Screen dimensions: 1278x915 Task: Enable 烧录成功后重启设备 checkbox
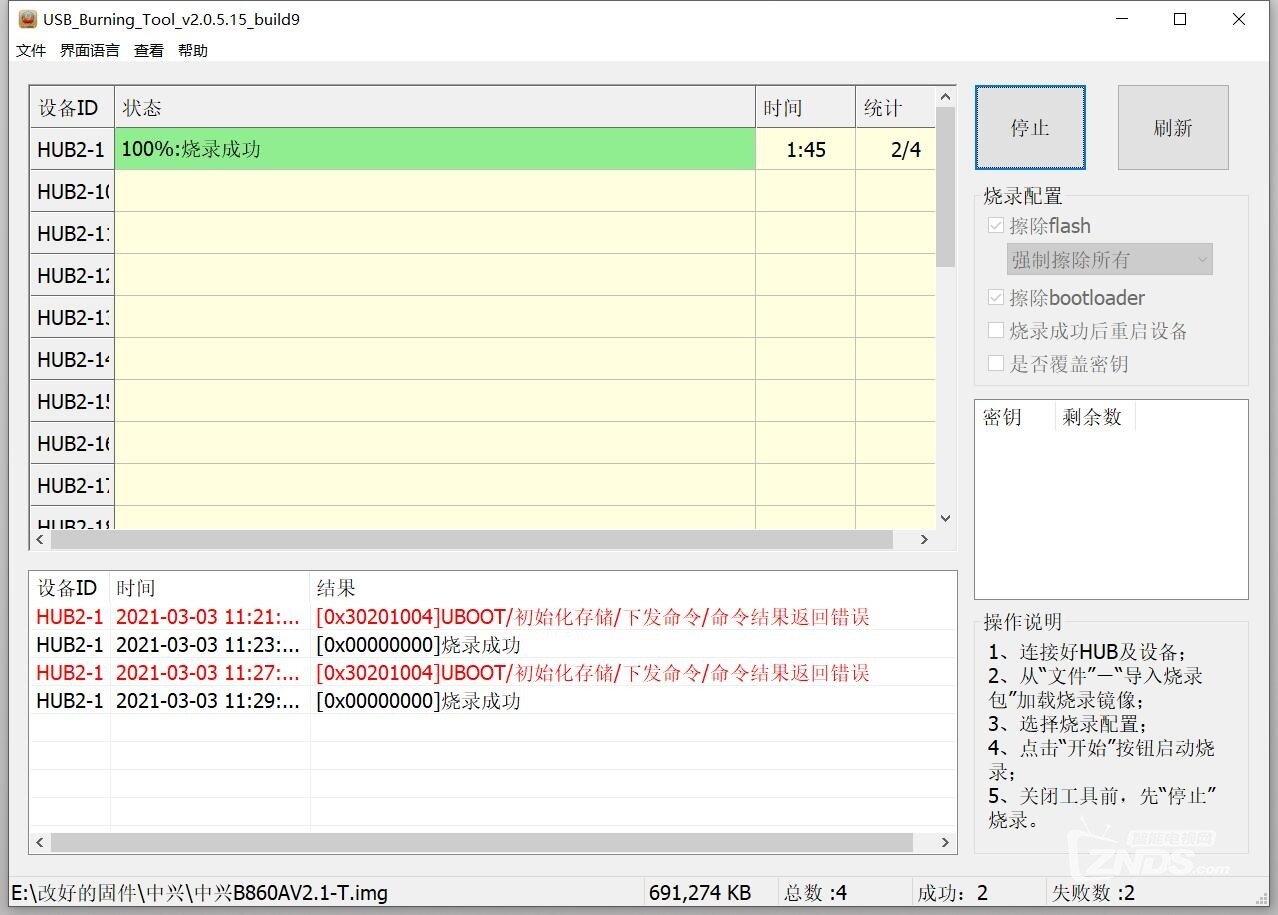pos(996,331)
